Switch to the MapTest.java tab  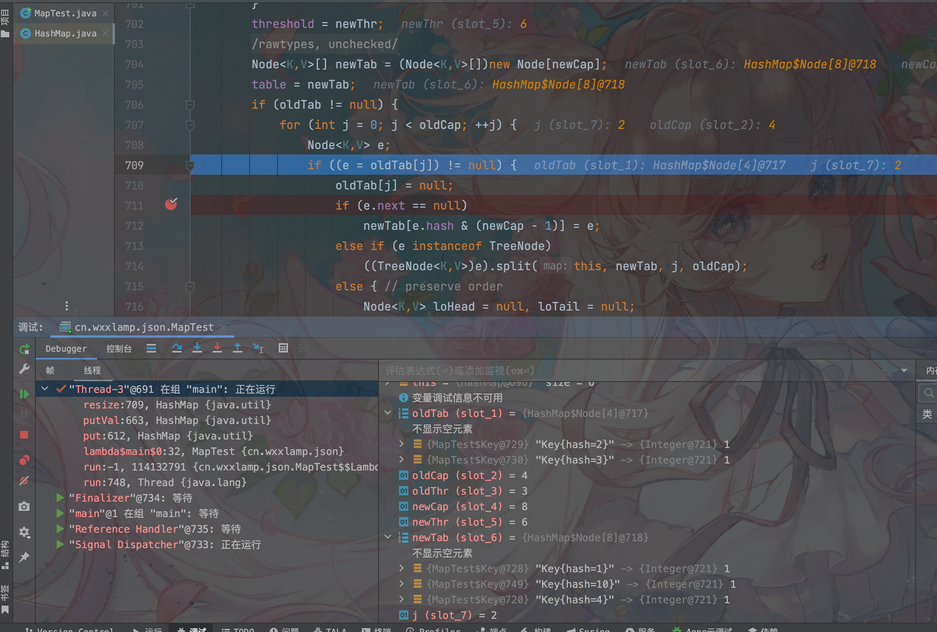click(65, 13)
